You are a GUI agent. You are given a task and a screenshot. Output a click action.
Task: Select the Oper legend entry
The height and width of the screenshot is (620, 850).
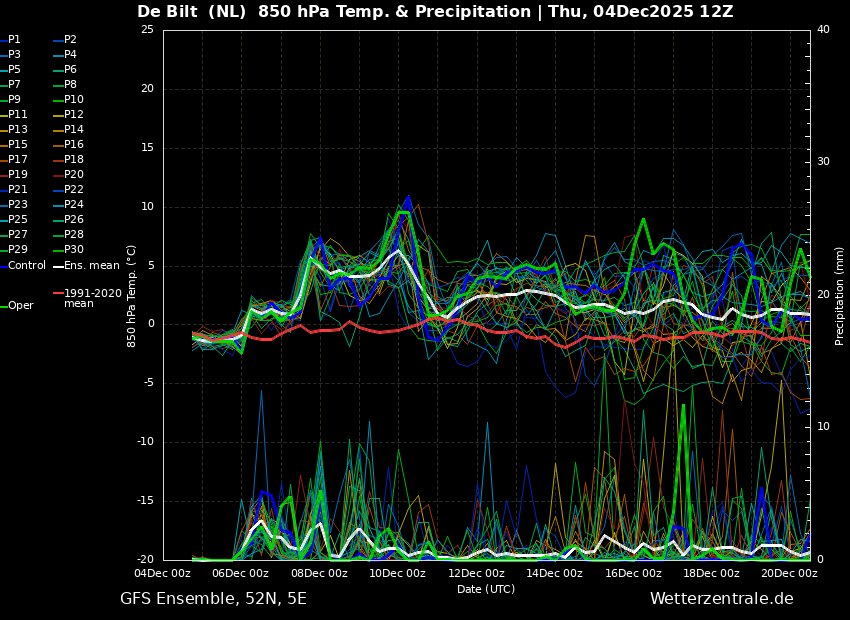(x=17, y=306)
